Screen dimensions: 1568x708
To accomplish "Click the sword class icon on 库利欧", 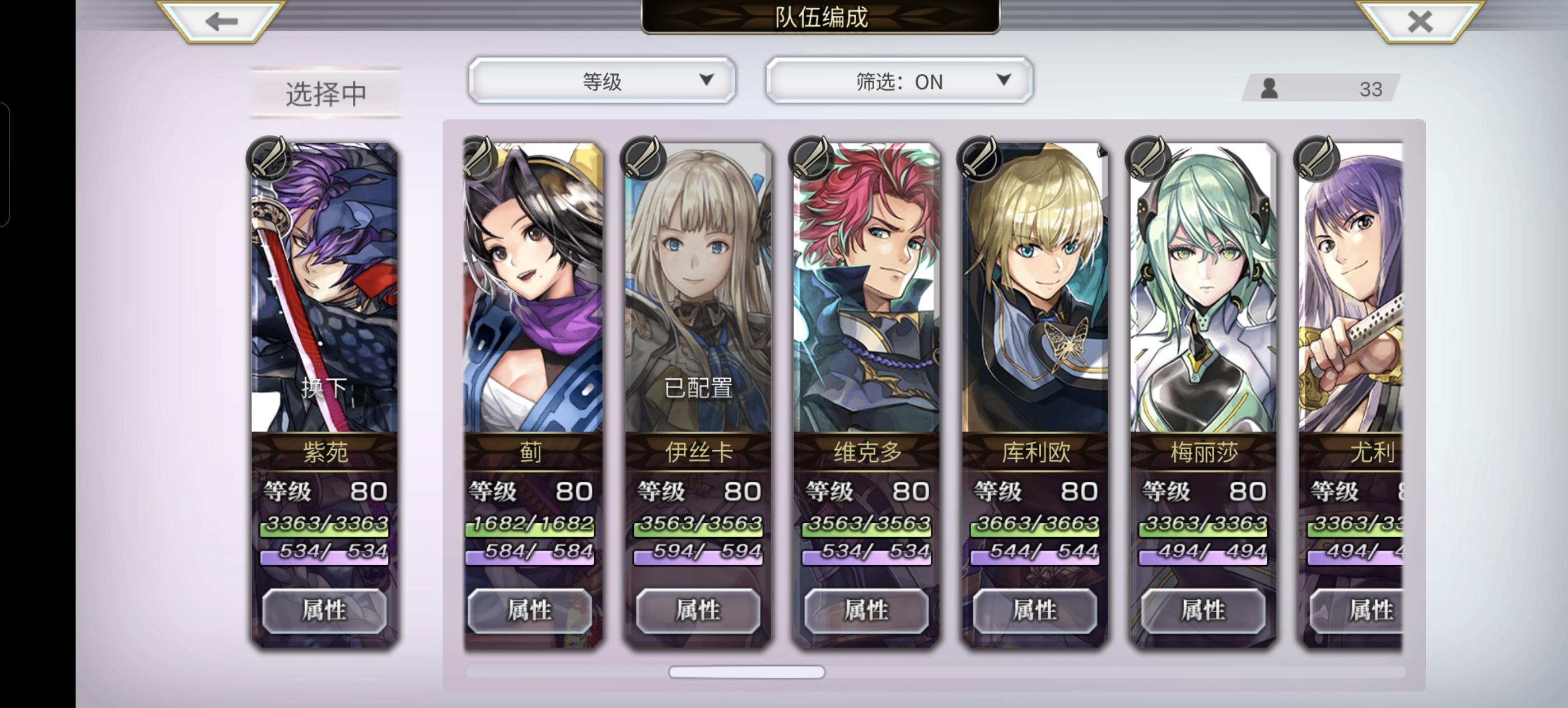I will pos(979,157).
